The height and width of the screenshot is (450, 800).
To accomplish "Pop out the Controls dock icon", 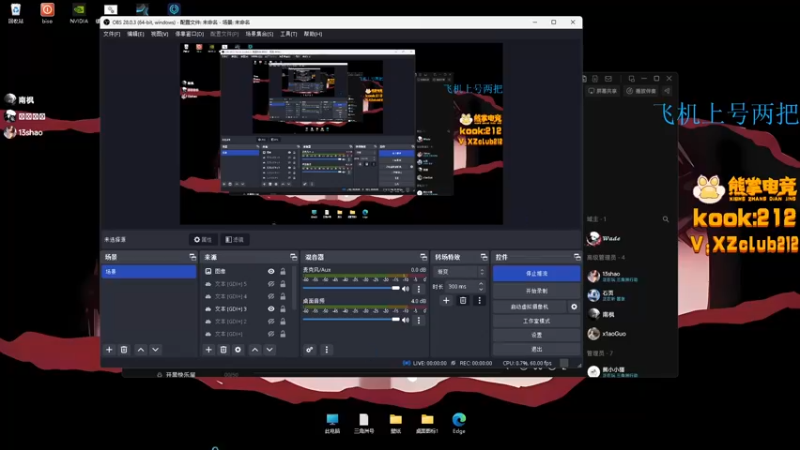I will tap(577, 257).
